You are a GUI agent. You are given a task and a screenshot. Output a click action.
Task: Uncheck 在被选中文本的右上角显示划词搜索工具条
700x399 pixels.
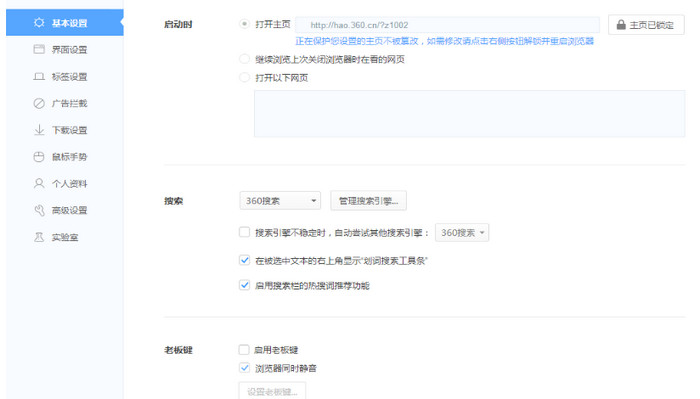click(244, 260)
